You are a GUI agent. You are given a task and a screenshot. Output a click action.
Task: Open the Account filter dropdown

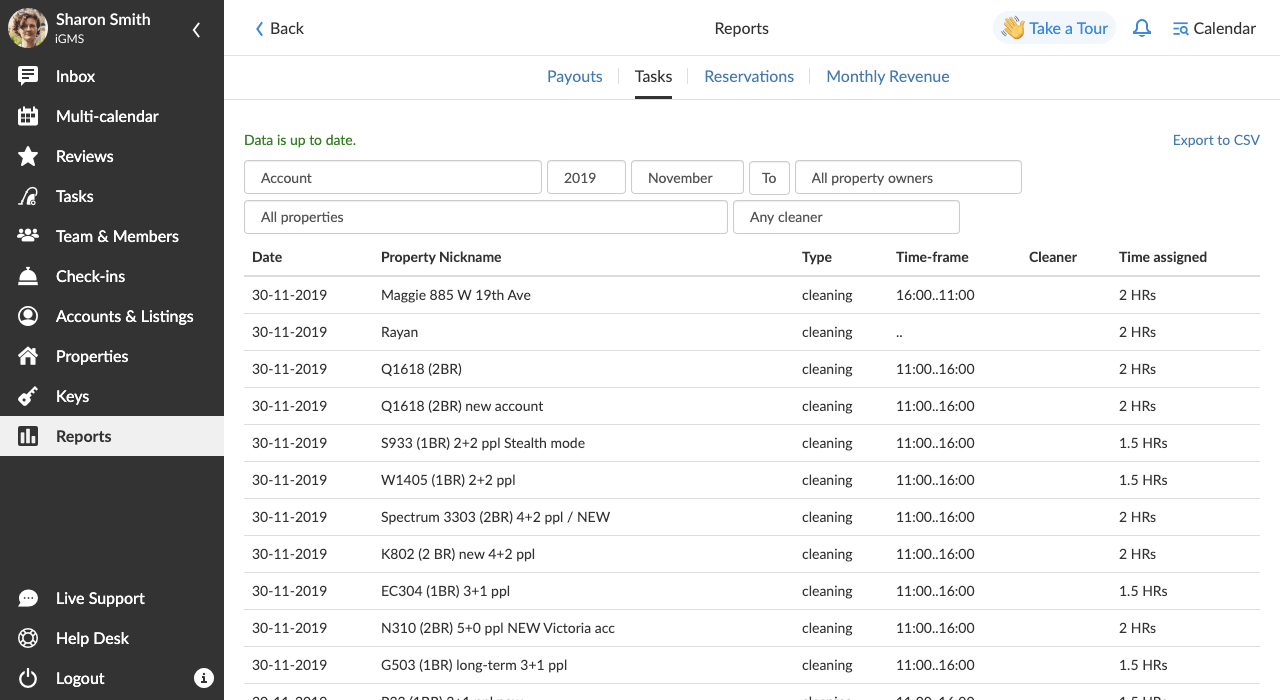point(393,178)
